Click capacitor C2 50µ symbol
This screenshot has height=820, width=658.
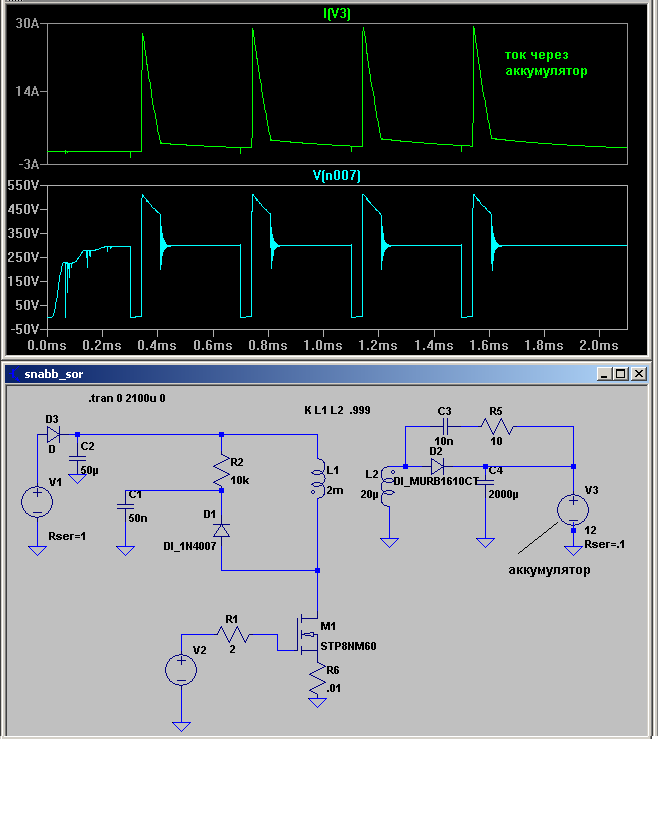click(77, 459)
